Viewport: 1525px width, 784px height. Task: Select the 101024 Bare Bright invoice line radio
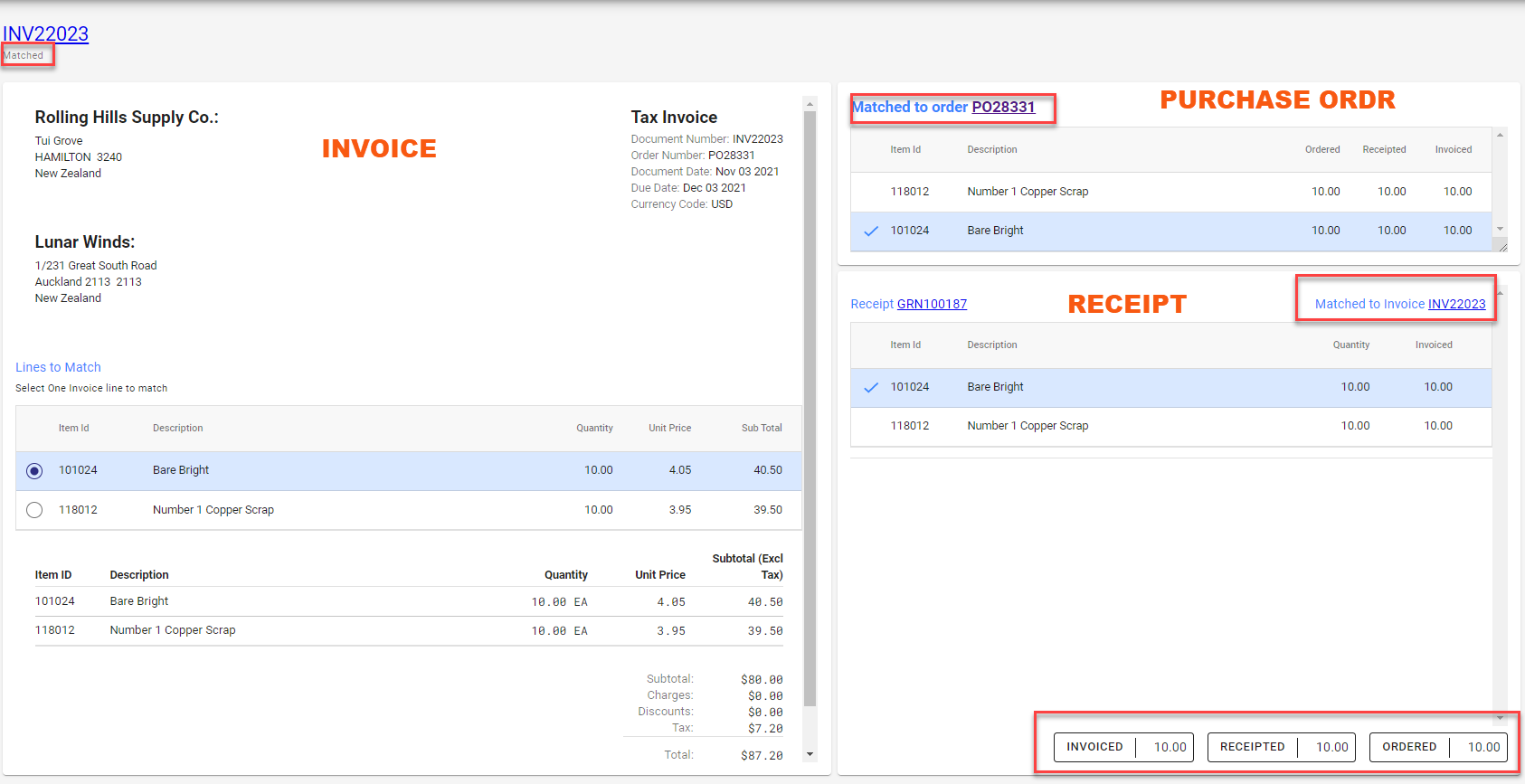pyautogui.click(x=34, y=471)
